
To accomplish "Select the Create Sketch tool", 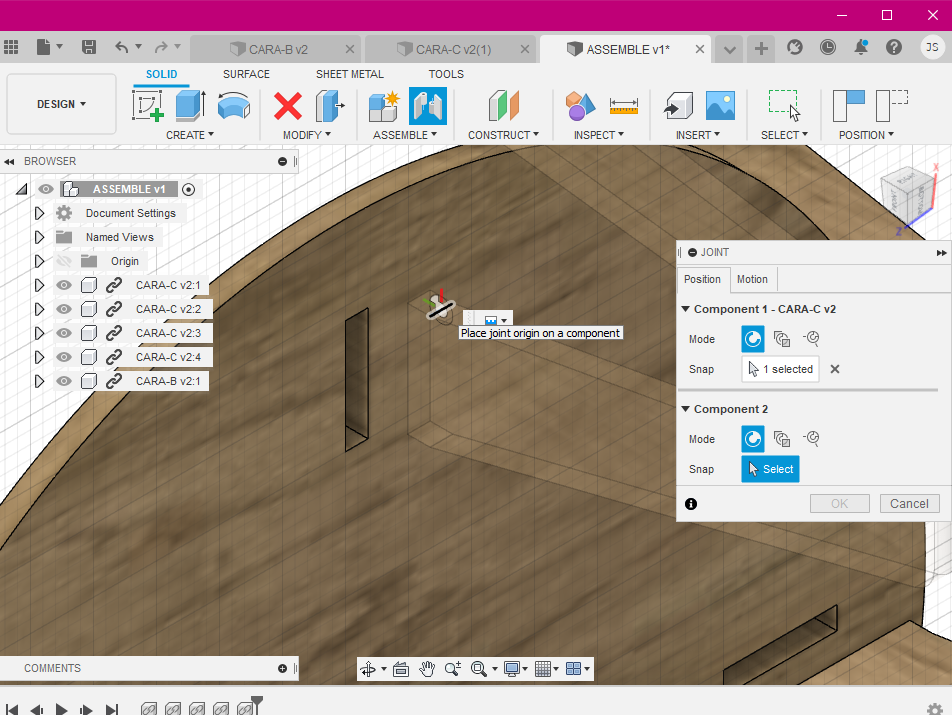I will point(148,105).
